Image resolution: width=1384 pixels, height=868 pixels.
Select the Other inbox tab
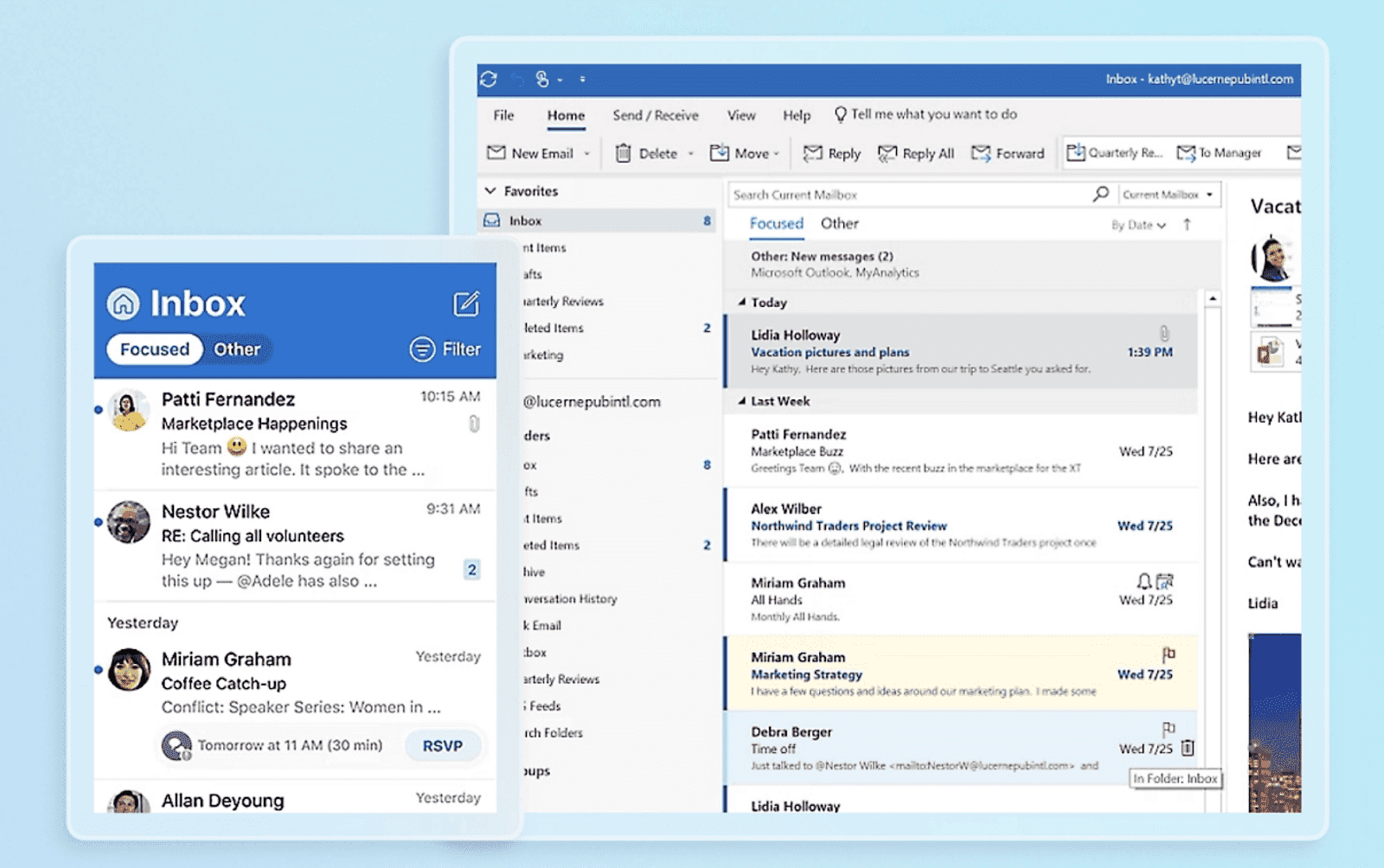(x=840, y=223)
